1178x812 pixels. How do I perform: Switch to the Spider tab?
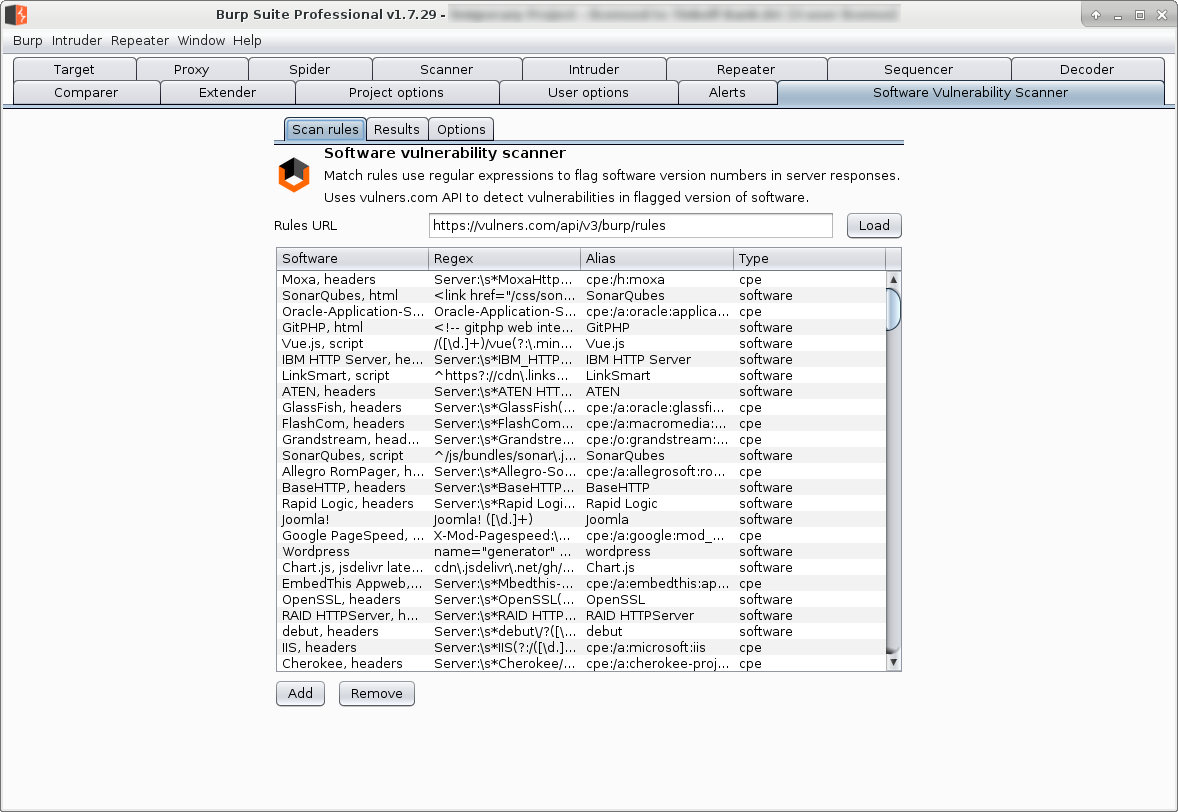pos(310,69)
